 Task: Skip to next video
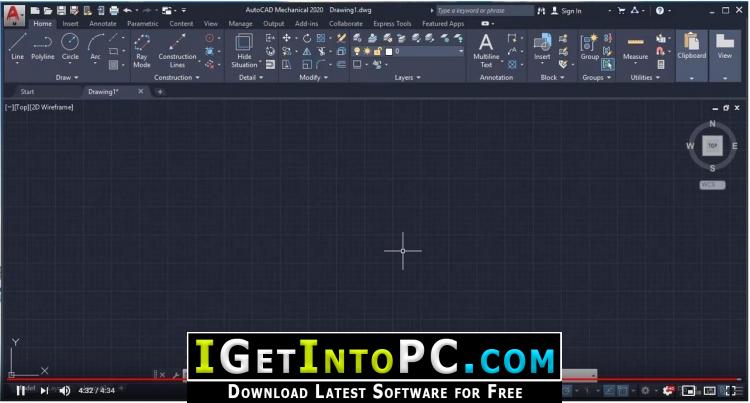44,391
